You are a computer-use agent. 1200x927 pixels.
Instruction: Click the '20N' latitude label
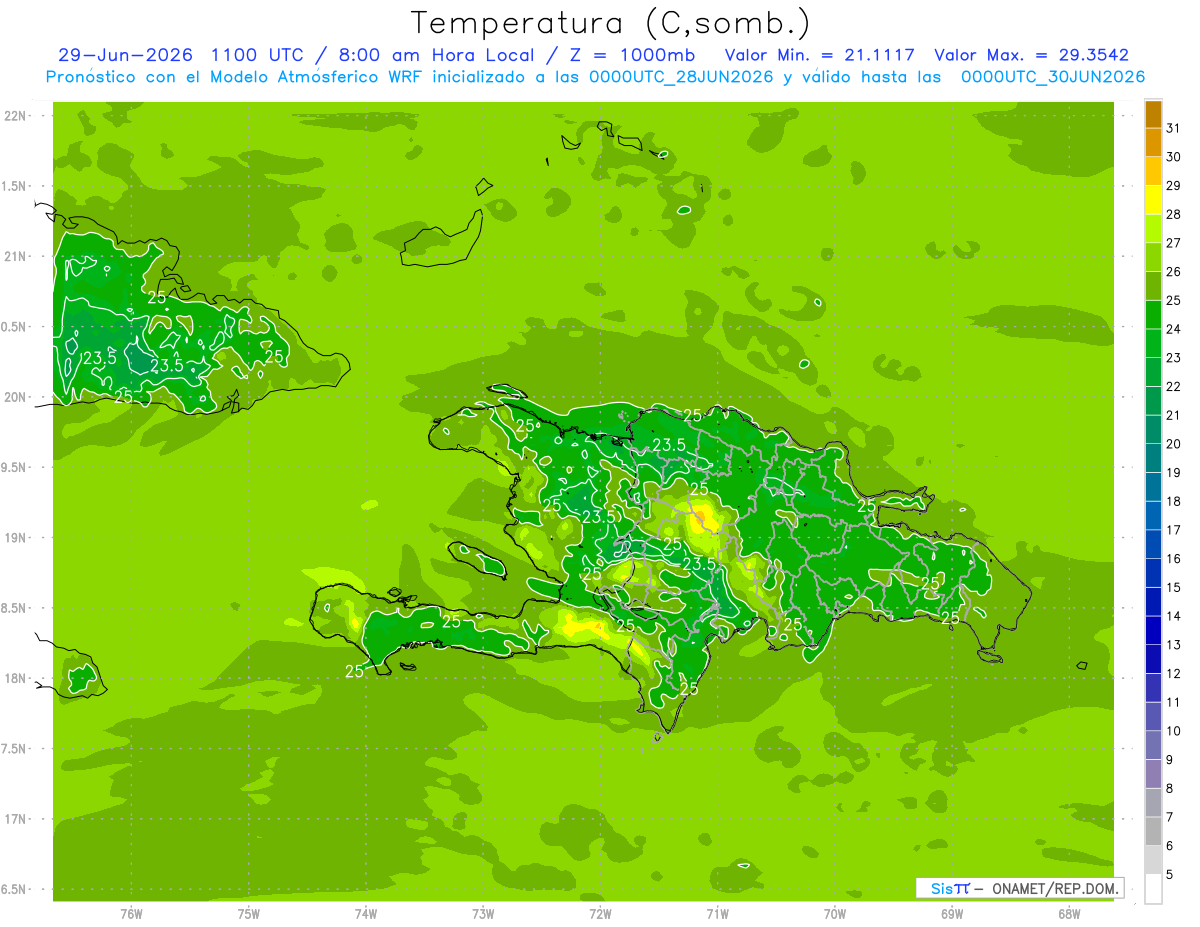[16, 397]
